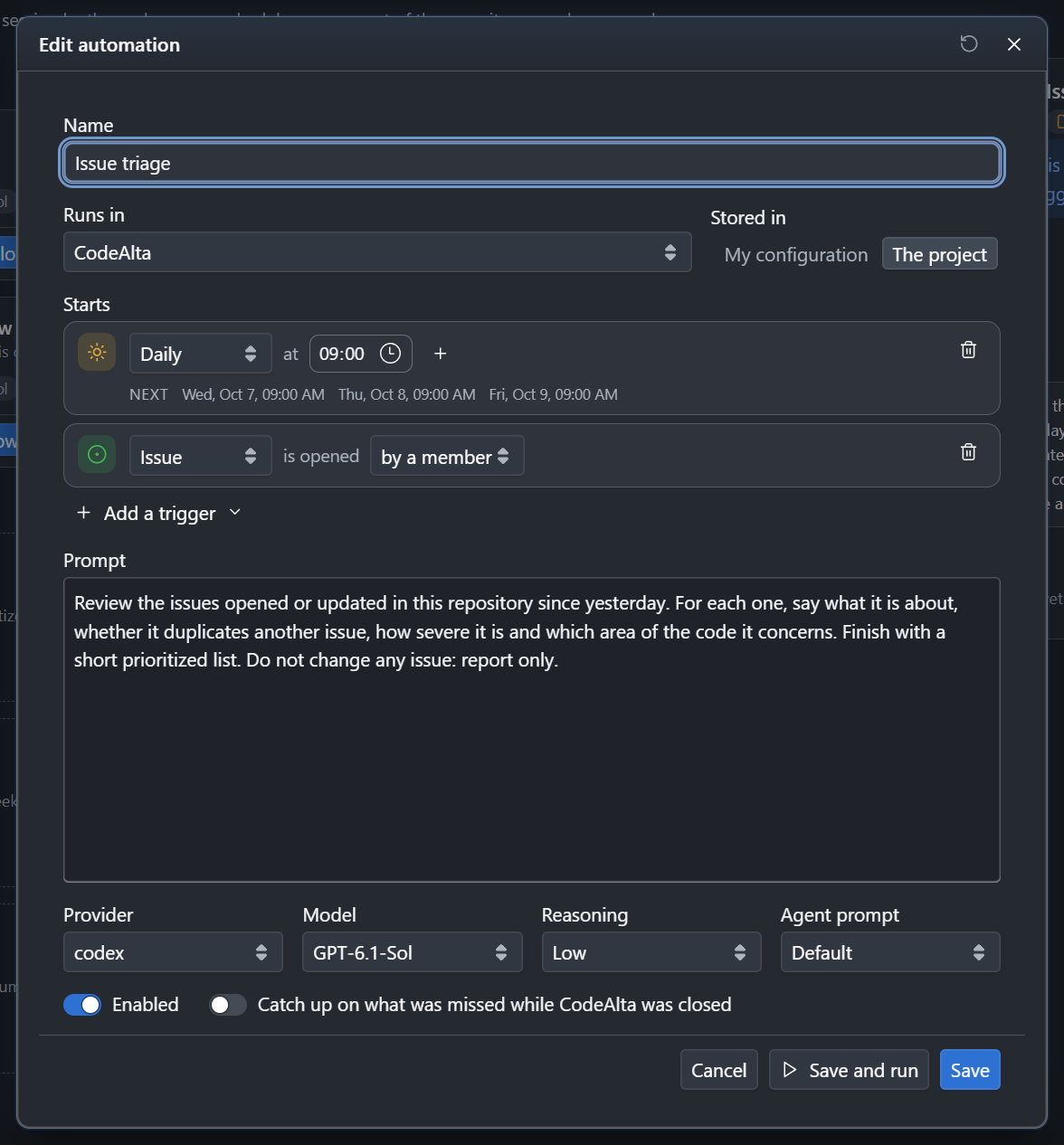Delete the Issue opened trigger
Viewport: 1064px width, 1145px height.
(x=968, y=452)
